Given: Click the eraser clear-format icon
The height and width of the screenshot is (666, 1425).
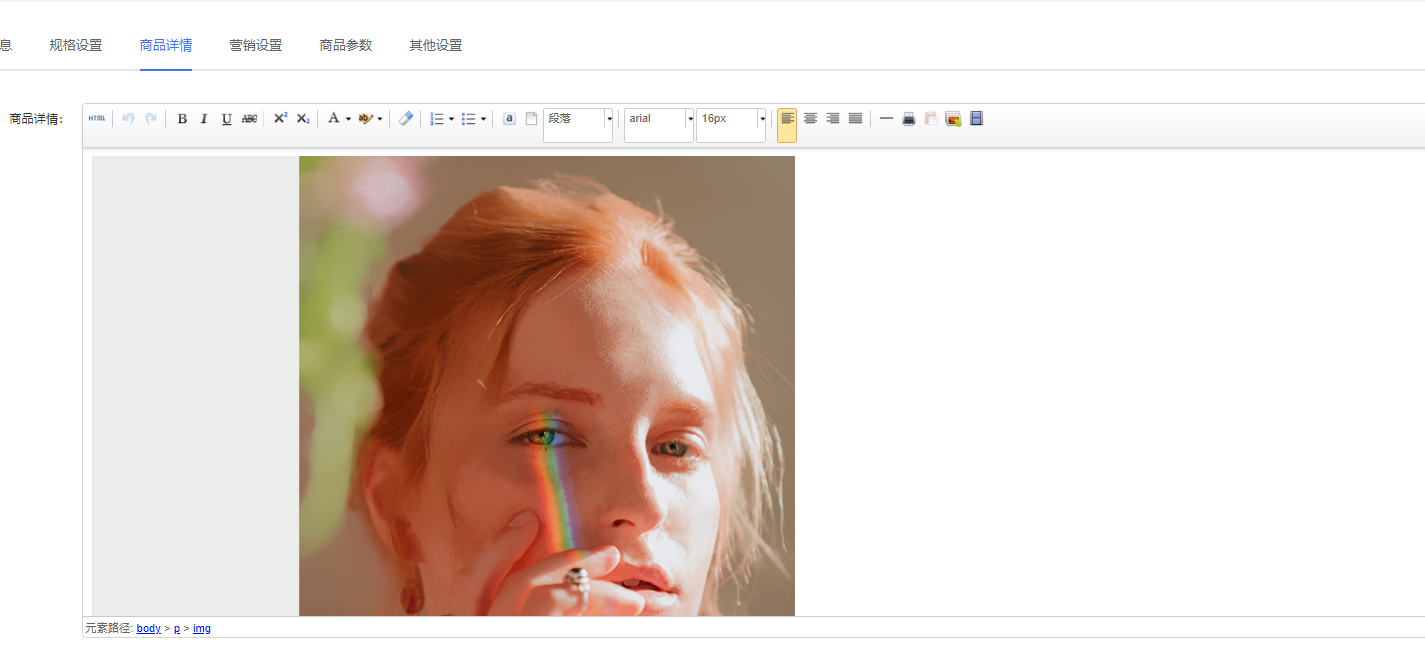Looking at the screenshot, I should (405, 119).
